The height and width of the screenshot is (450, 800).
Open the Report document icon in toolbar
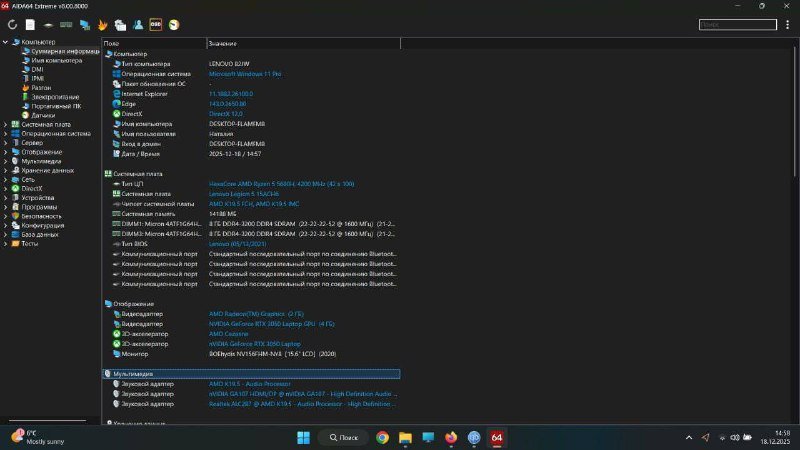pos(30,24)
